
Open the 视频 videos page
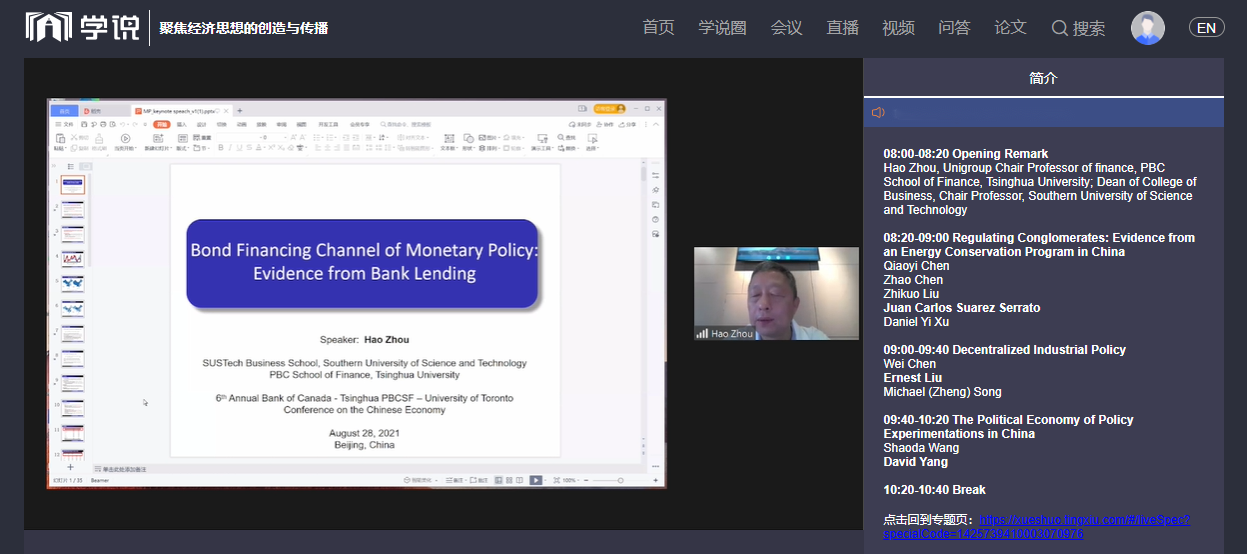[898, 28]
